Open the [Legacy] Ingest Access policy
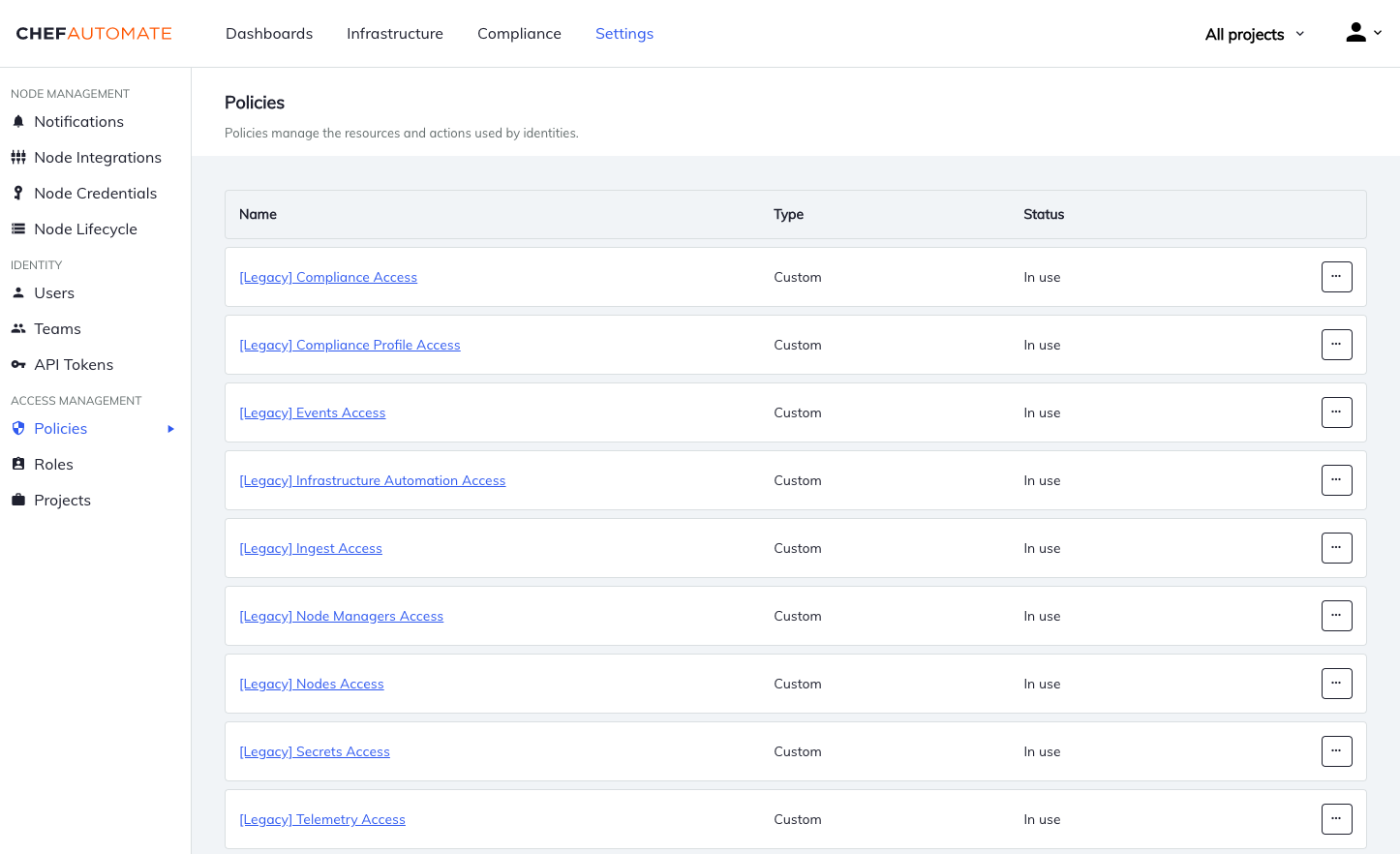The image size is (1400, 854). click(310, 548)
